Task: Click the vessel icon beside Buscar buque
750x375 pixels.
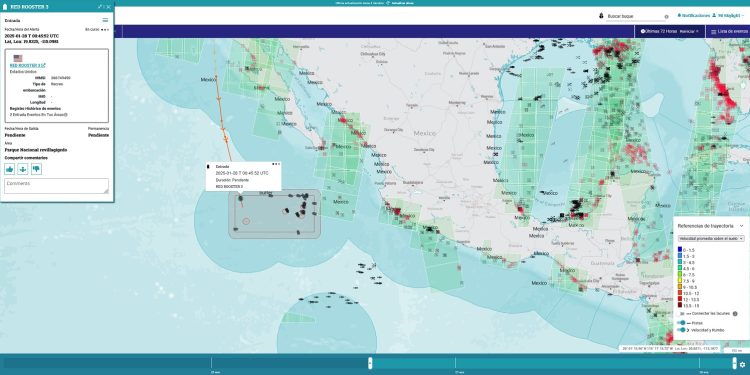Action: [601, 16]
